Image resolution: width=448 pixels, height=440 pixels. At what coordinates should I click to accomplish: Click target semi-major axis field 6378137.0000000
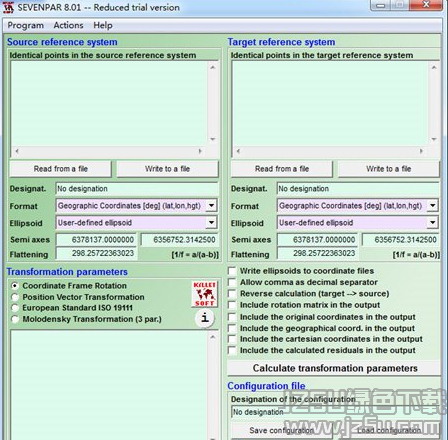[x=318, y=240]
